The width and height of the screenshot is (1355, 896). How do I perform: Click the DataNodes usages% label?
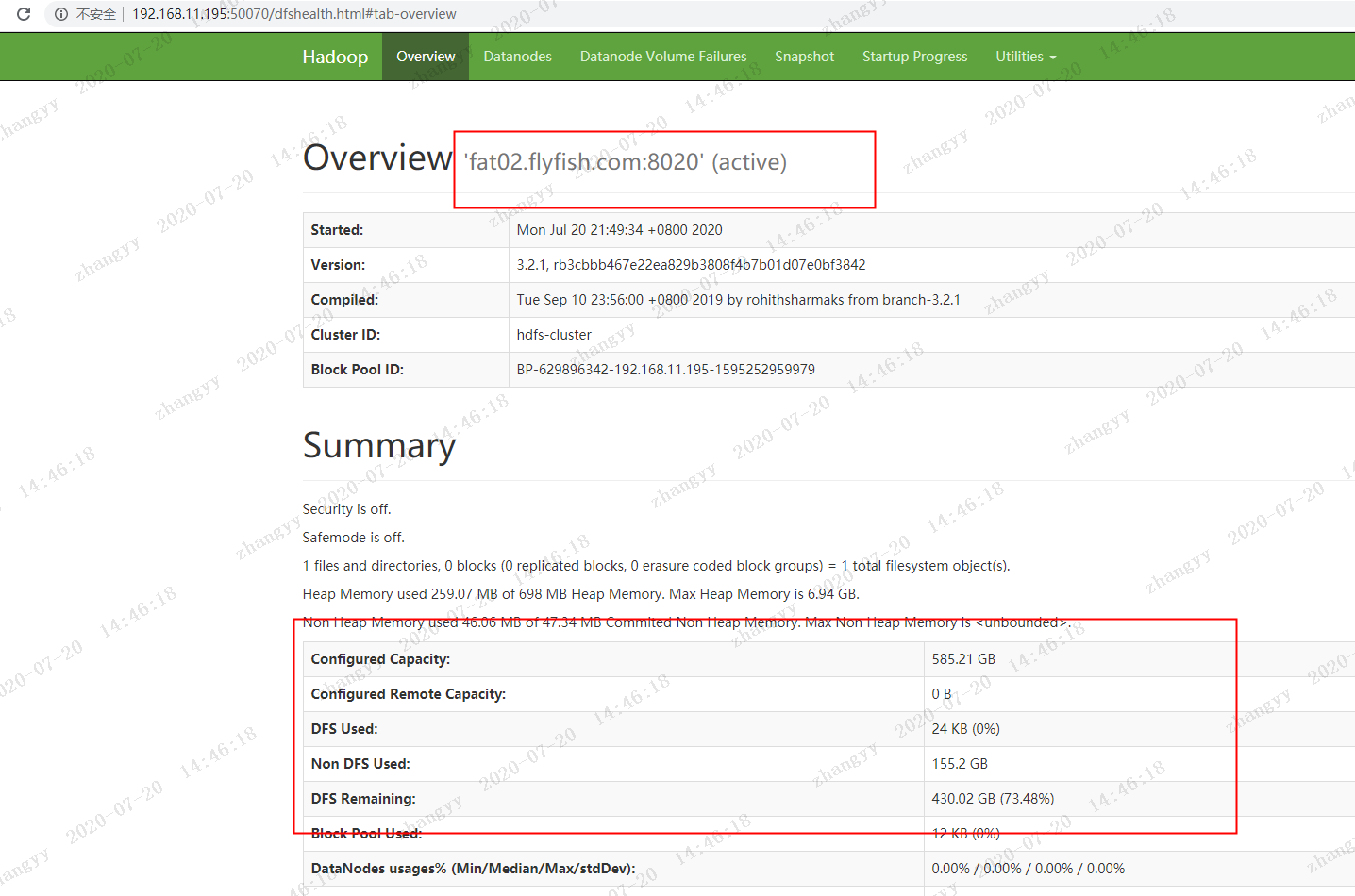tap(473, 869)
